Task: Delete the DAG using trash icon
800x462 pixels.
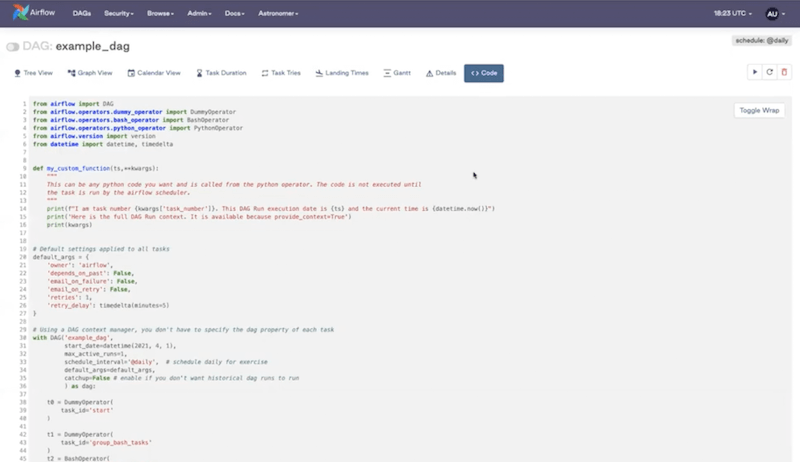Action: [784, 72]
